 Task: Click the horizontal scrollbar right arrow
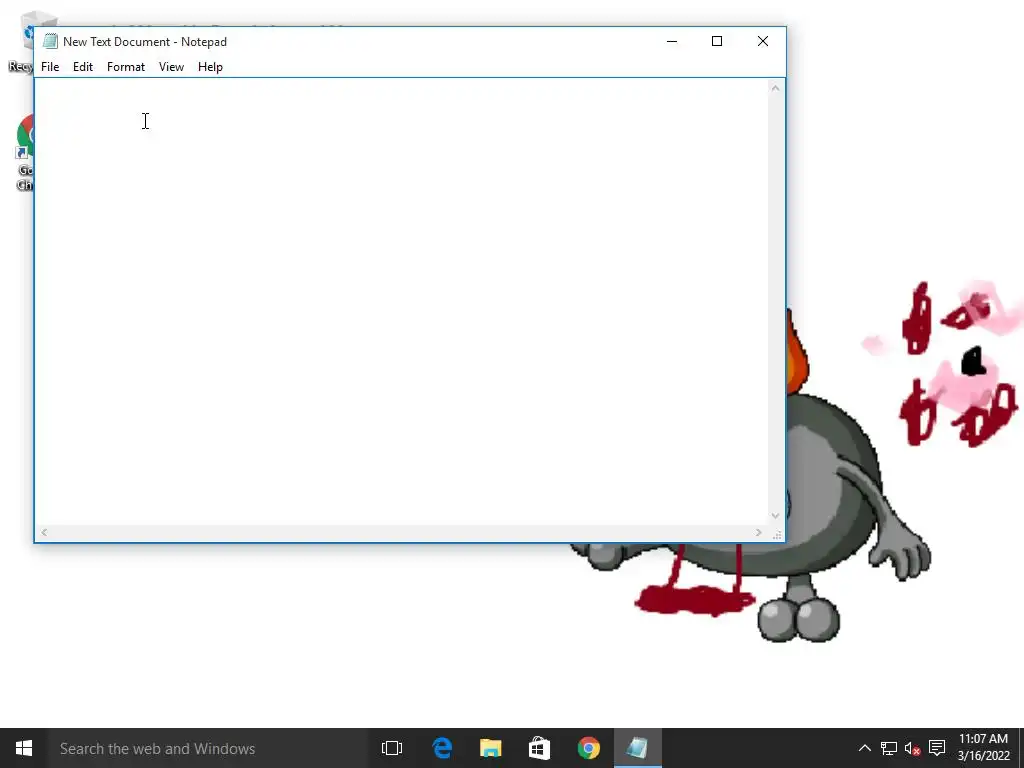pyautogui.click(x=759, y=533)
